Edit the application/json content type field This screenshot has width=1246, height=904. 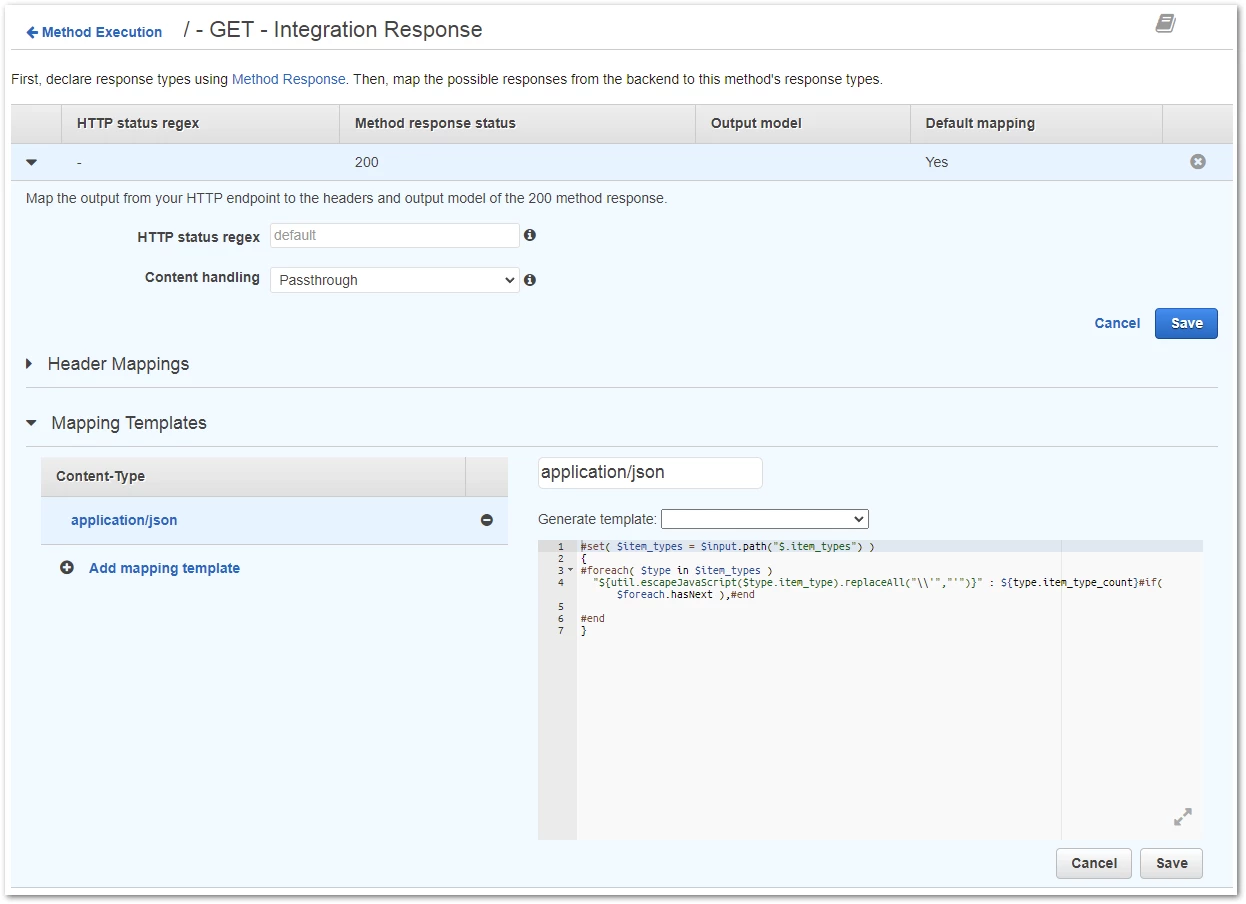pyautogui.click(x=650, y=473)
